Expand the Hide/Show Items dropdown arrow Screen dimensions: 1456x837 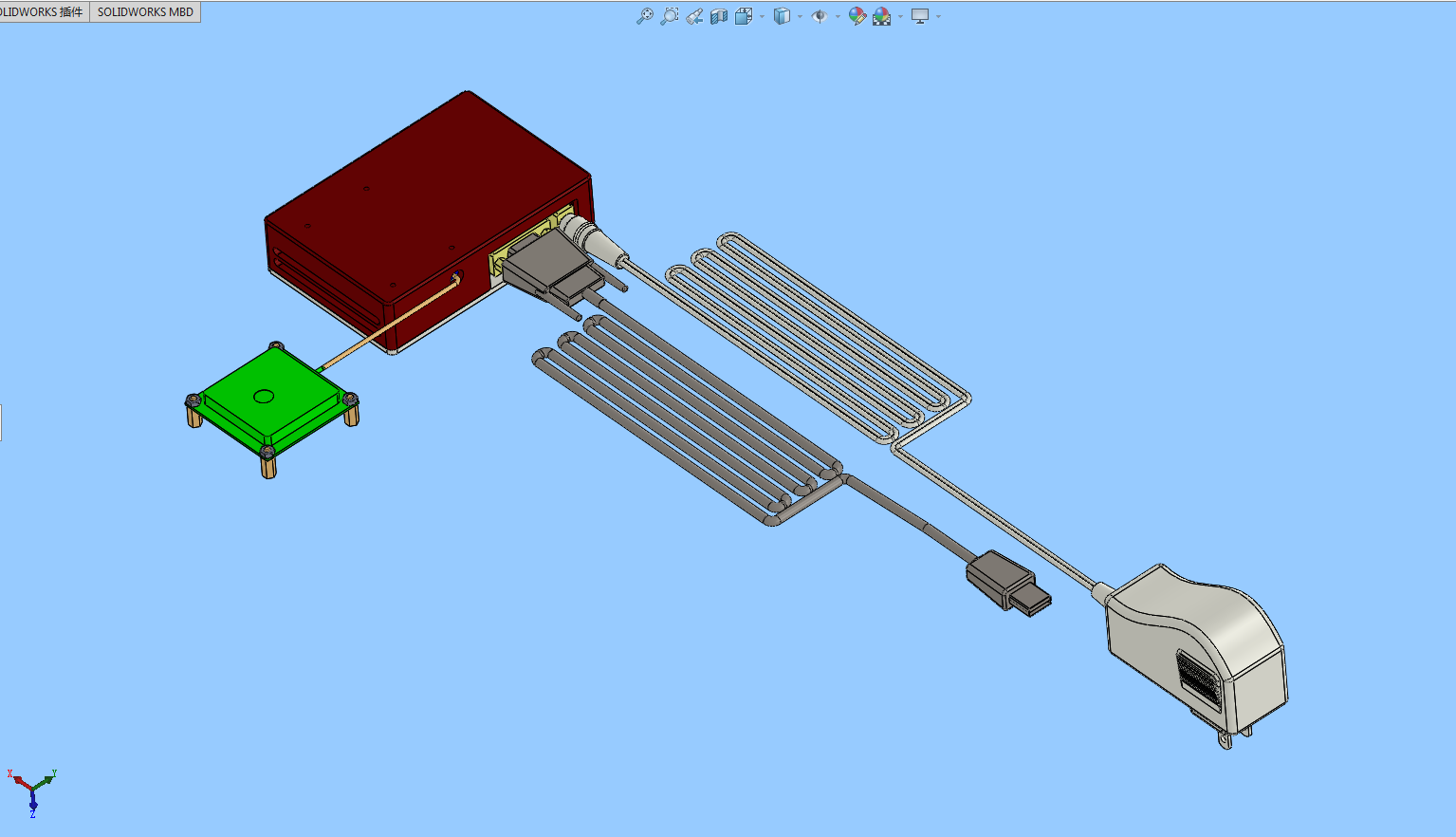[838, 16]
